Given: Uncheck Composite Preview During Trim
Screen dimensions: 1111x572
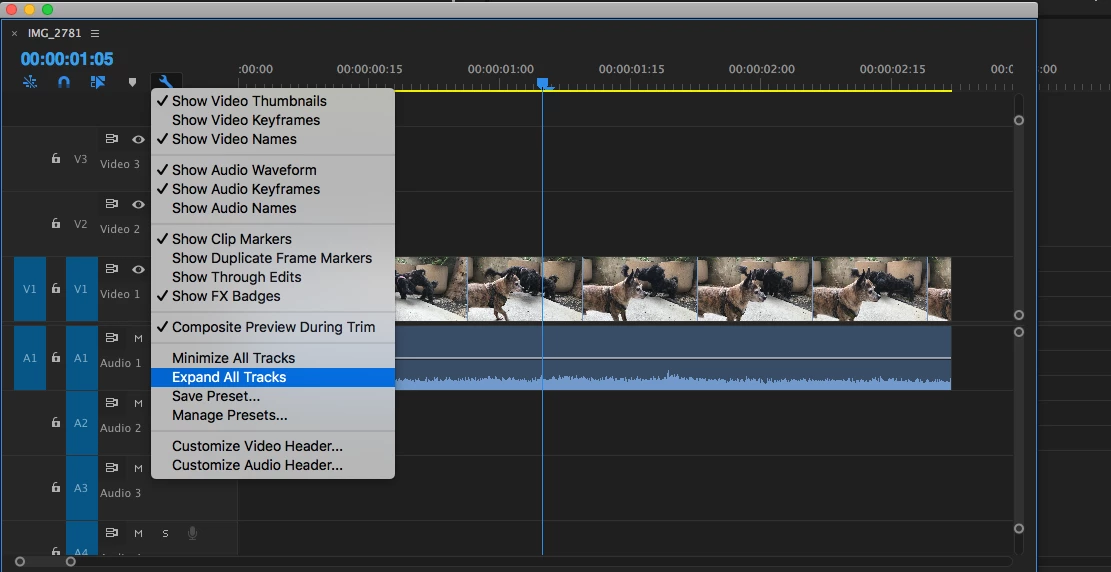Looking at the screenshot, I should click(273, 327).
